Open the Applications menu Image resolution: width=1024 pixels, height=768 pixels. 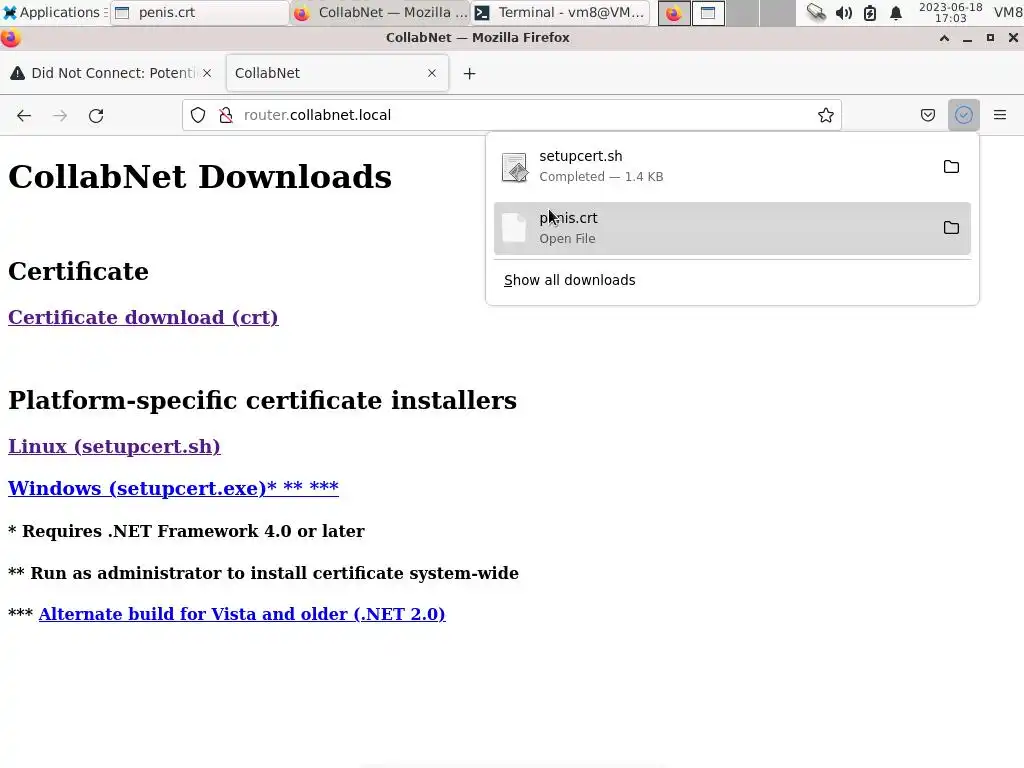[54, 12]
